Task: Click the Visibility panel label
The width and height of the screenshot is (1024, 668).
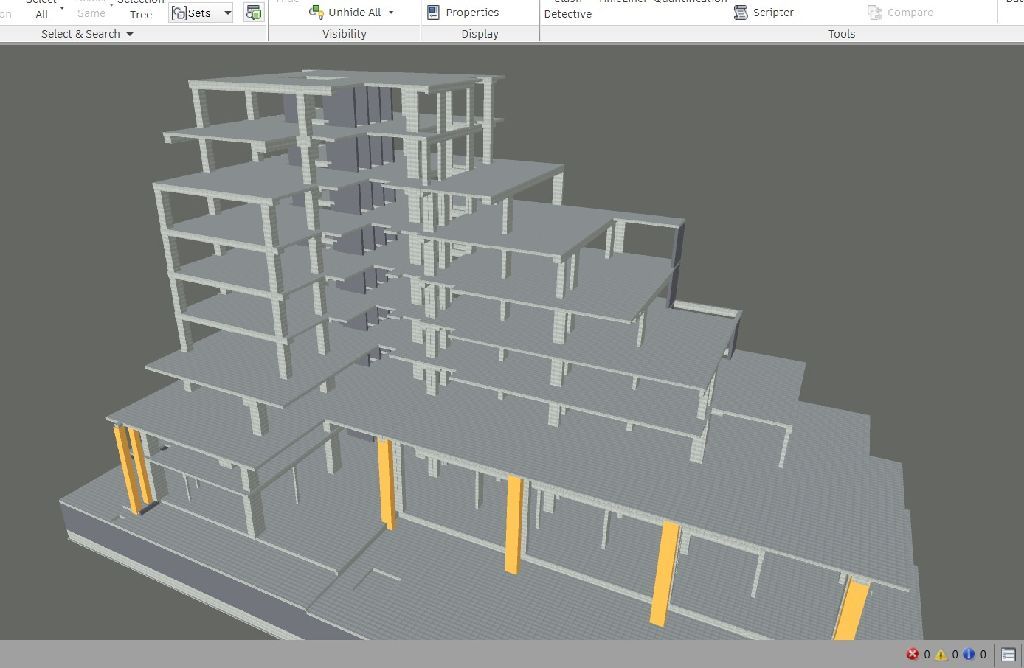Action: pyautogui.click(x=344, y=34)
